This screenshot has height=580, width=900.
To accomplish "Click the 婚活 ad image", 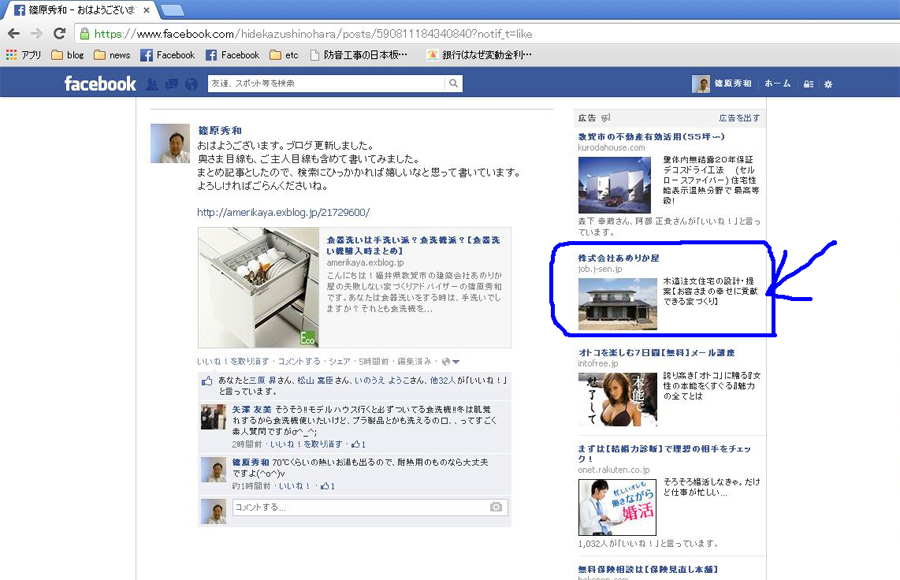I will [x=617, y=507].
